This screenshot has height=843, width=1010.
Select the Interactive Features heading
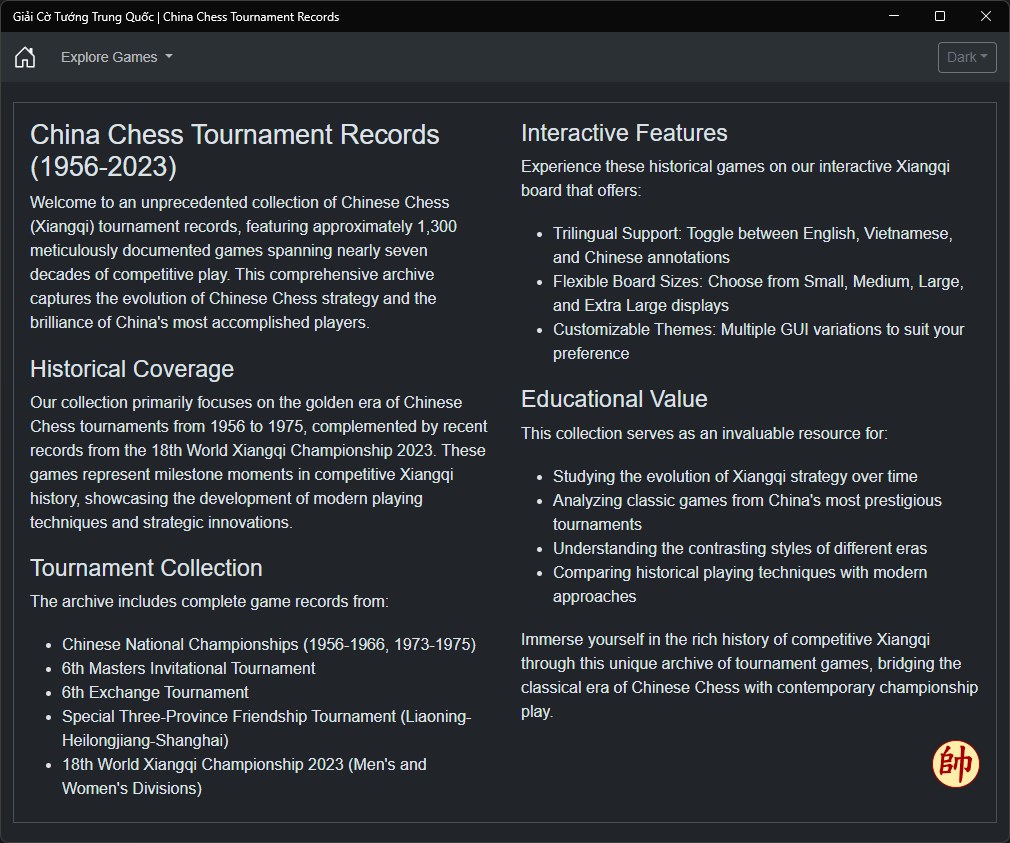(624, 133)
